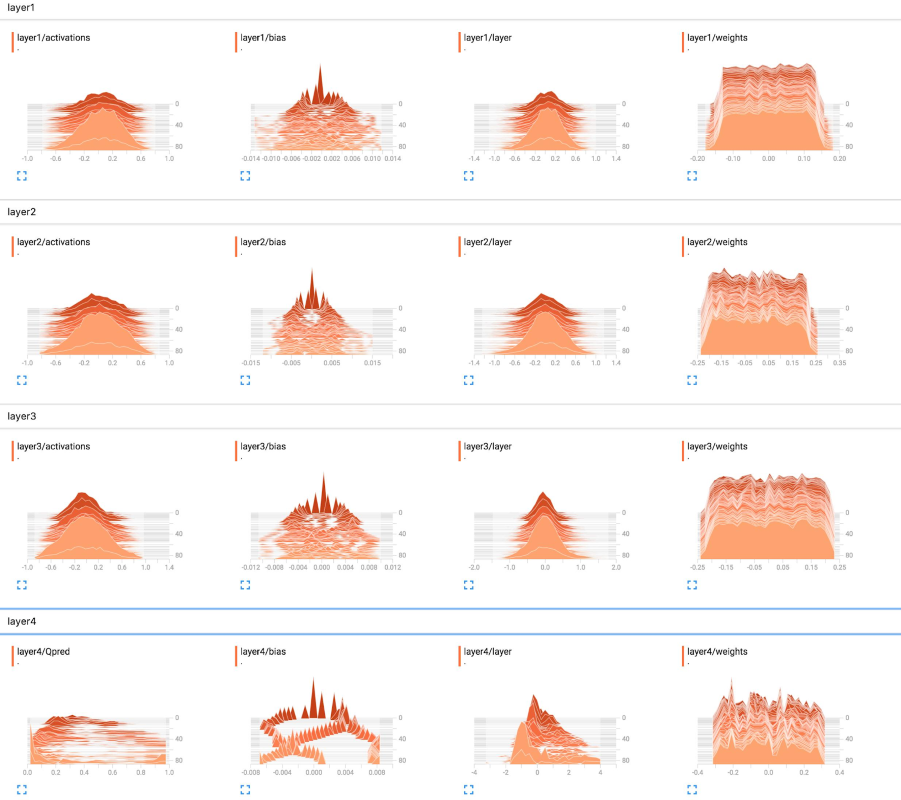
Task: Expand the layer1/bias chart to fullscreen
Action: pyautogui.click(x=245, y=175)
